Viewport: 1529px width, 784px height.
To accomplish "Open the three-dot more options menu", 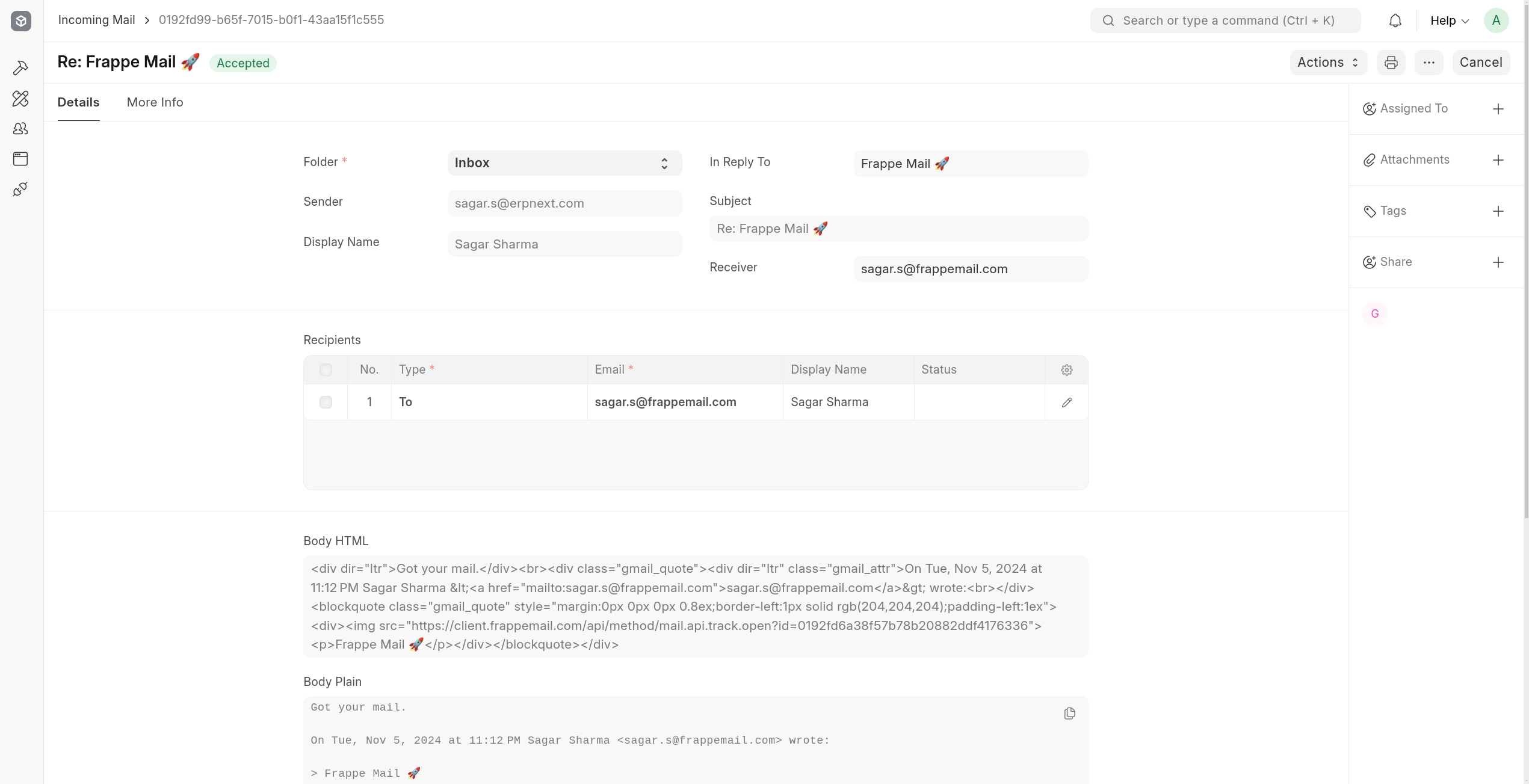I will 1429,63.
